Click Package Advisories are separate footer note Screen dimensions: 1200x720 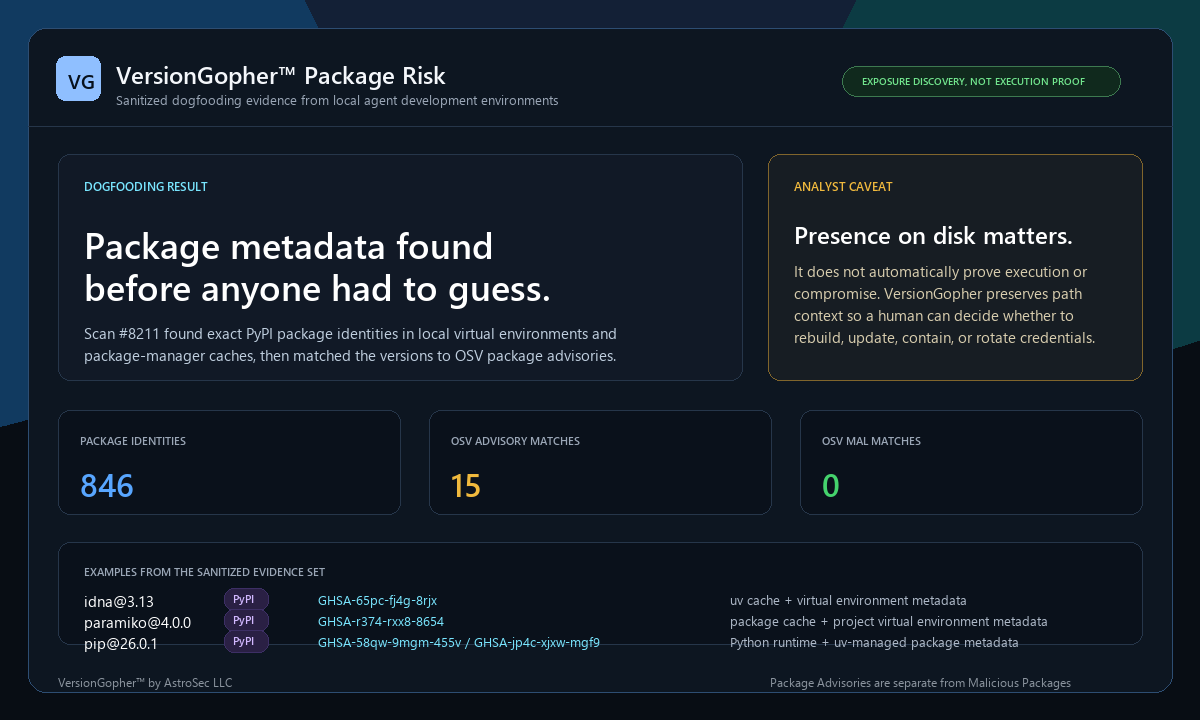[x=920, y=683]
